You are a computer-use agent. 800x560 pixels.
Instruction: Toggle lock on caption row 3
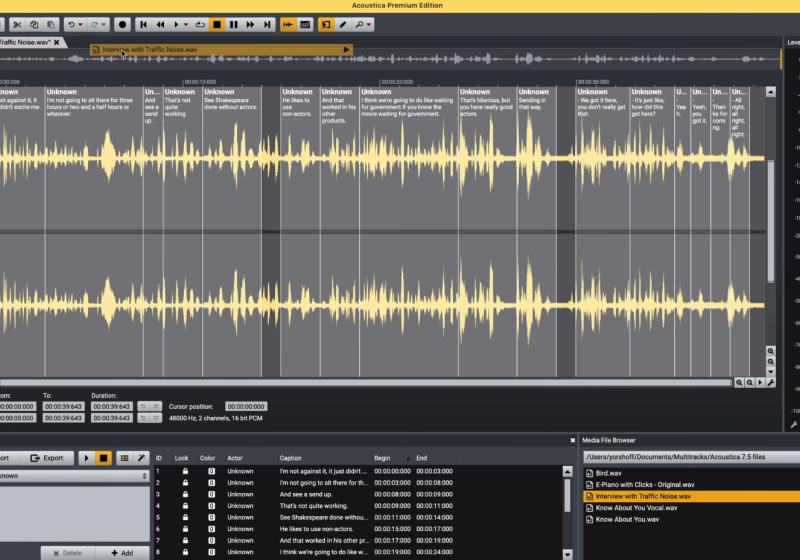(185, 494)
